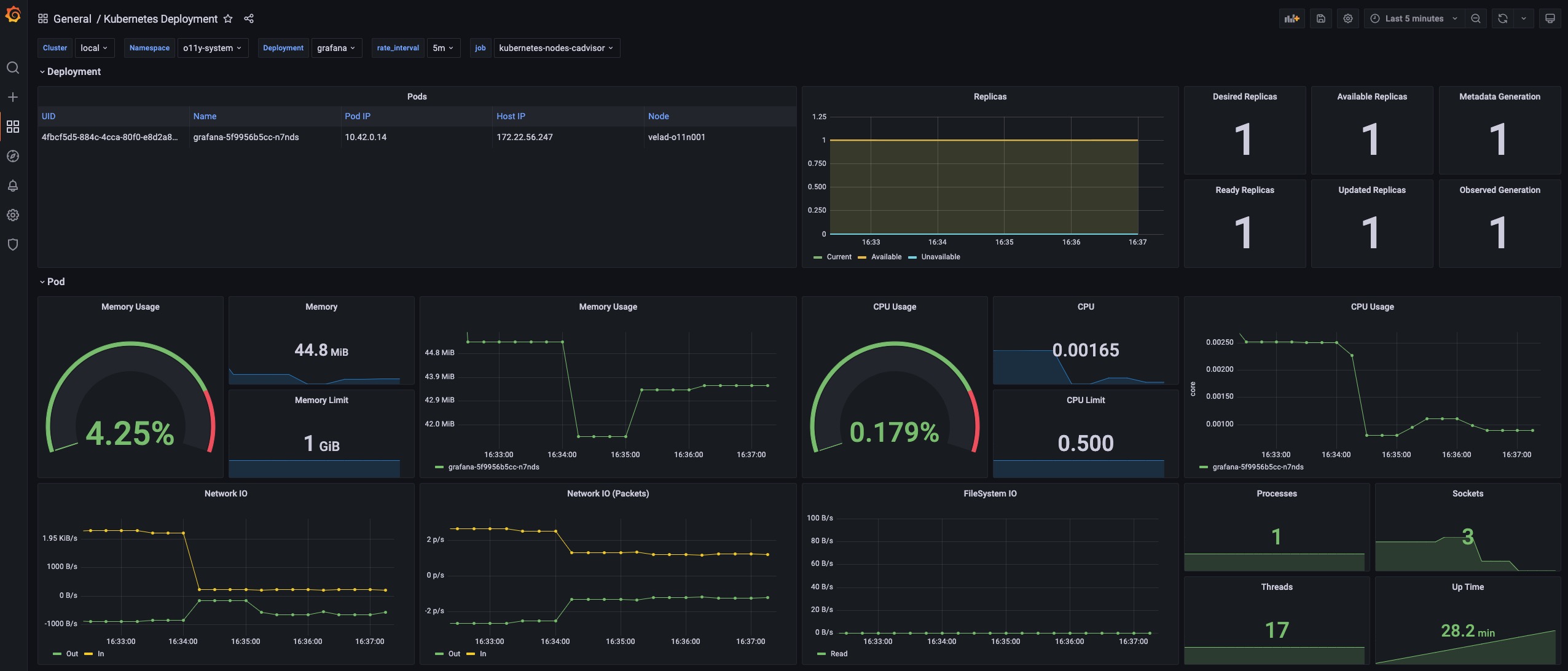Image resolution: width=1568 pixels, height=671 pixels.
Task: Zoom out the time range
Action: [x=1476, y=18]
